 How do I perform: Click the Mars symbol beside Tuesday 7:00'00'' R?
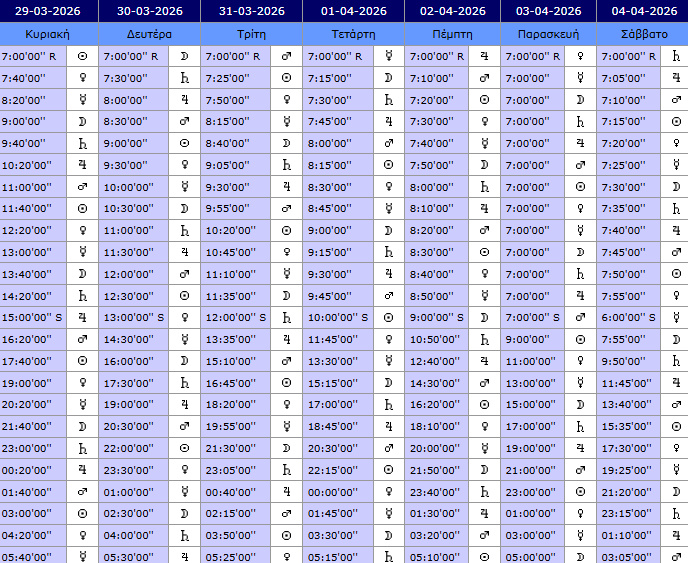[x=286, y=56]
